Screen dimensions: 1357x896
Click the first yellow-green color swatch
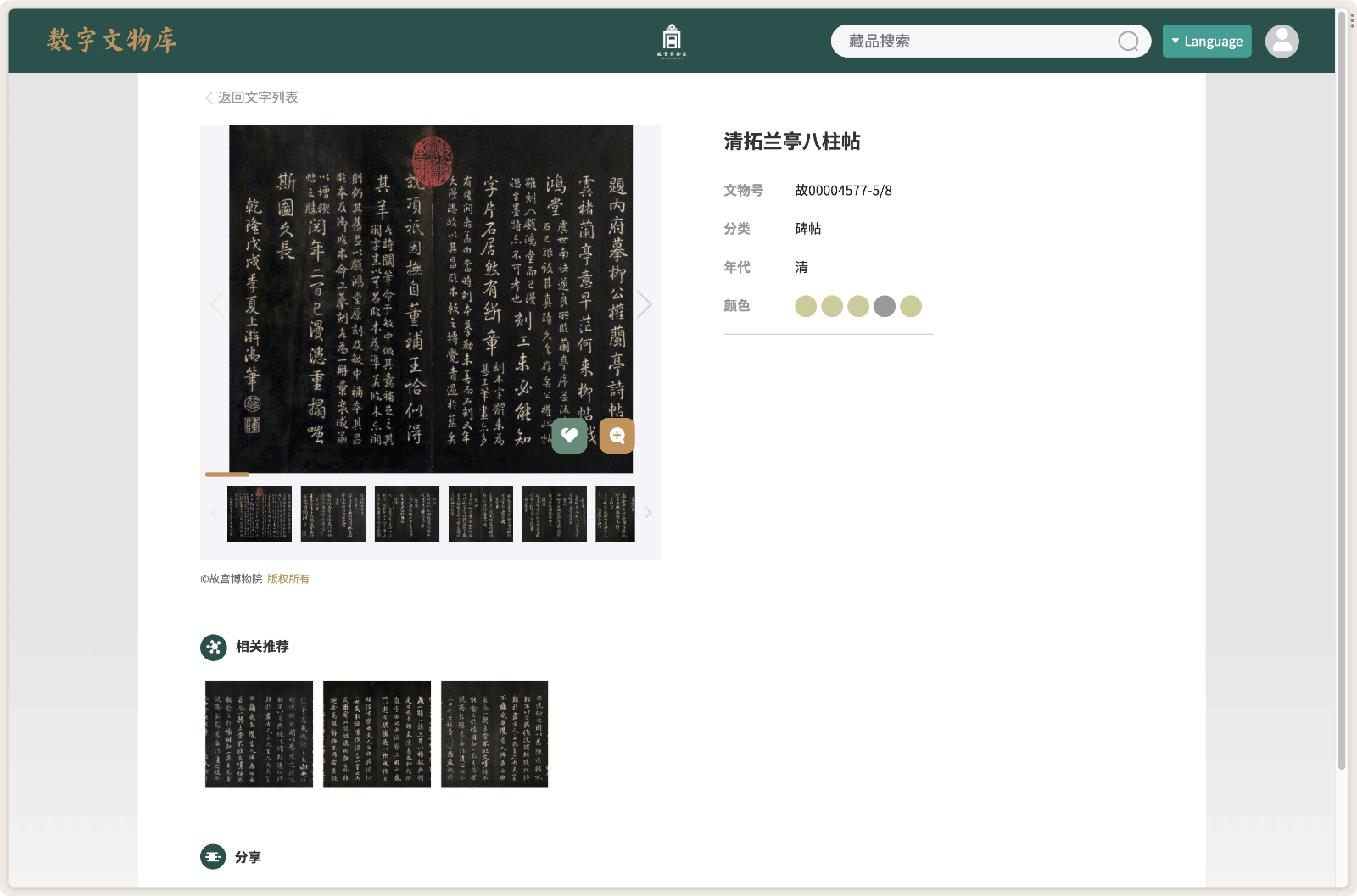tap(806, 306)
